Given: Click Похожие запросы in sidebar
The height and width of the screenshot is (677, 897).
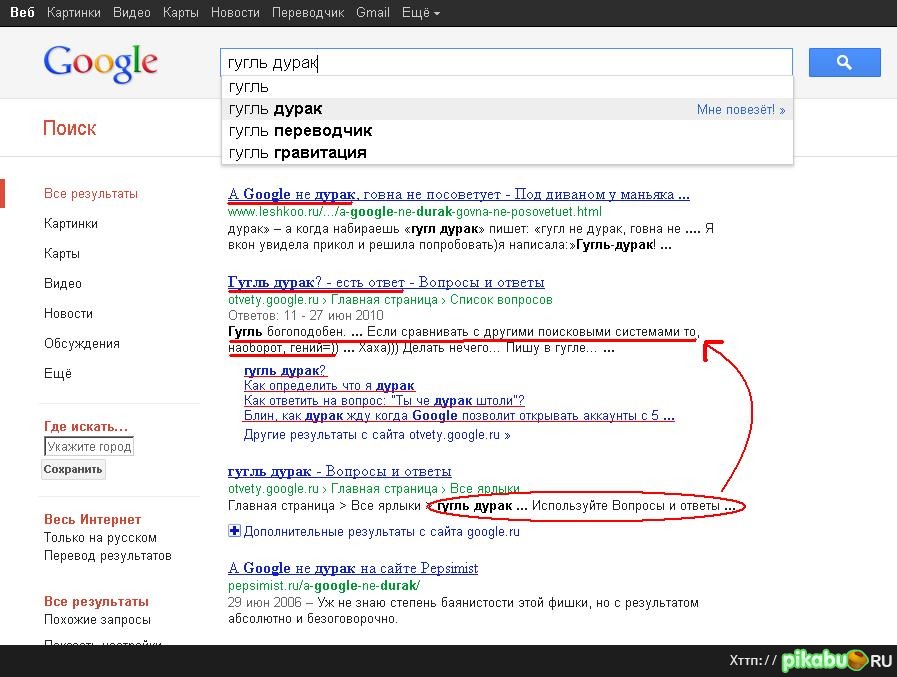Looking at the screenshot, I should coord(97,620).
